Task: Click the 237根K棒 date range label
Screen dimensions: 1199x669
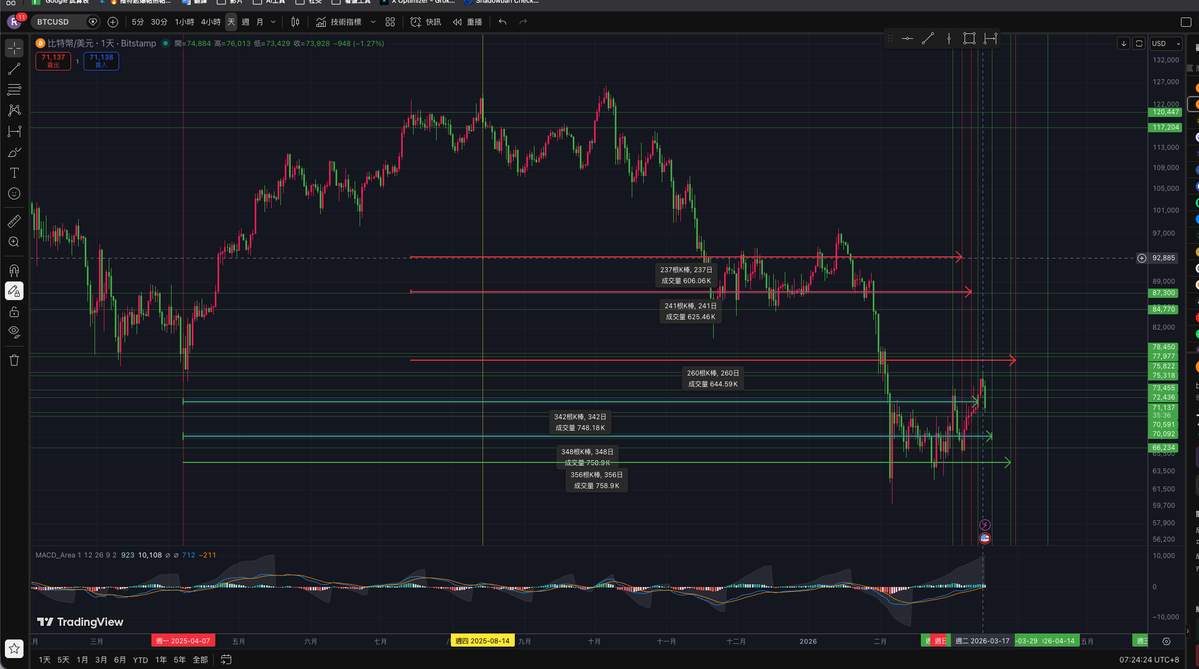Action: 686,275
